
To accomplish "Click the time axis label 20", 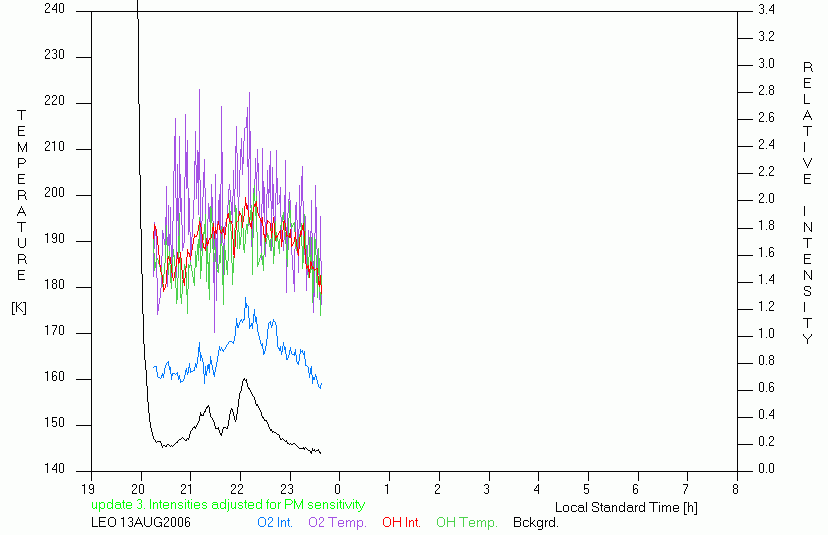I will 138,489.
